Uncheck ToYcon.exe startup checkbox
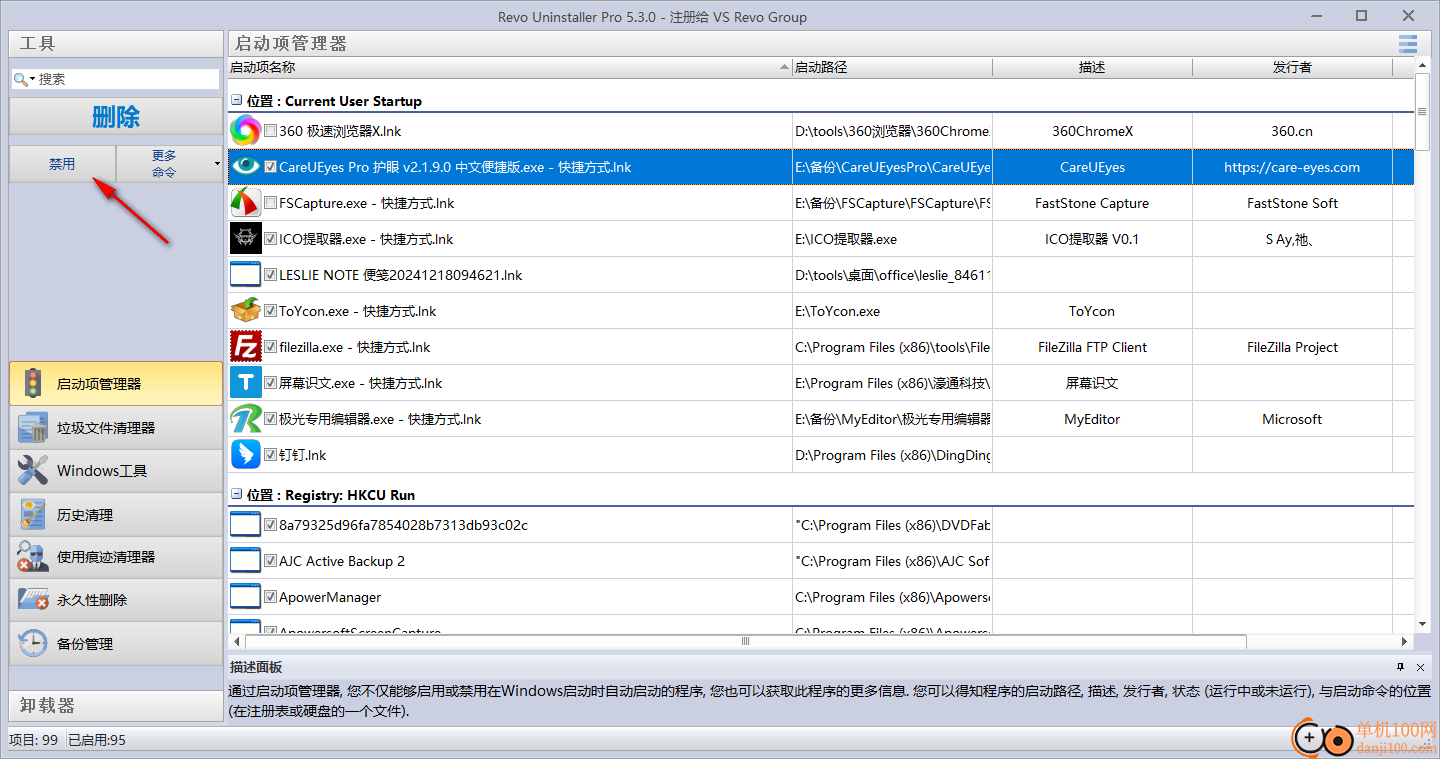Viewport: 1440px width, 759px height. 270,311
